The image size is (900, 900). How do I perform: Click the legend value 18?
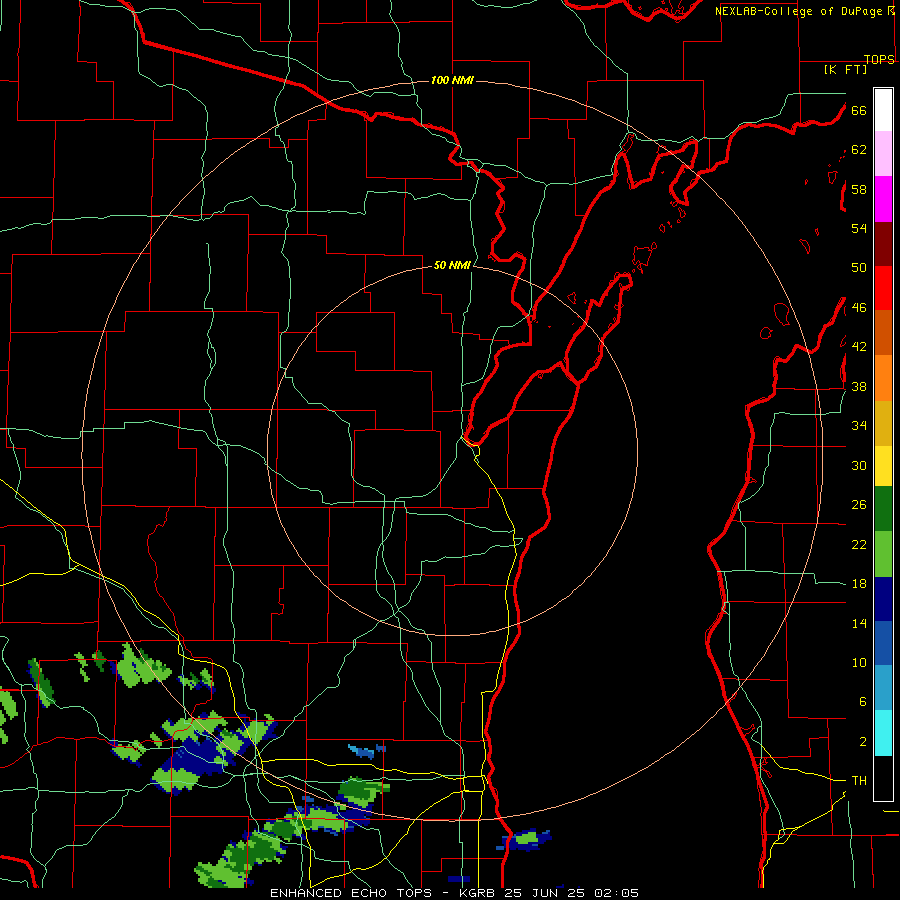click(859, 584)
